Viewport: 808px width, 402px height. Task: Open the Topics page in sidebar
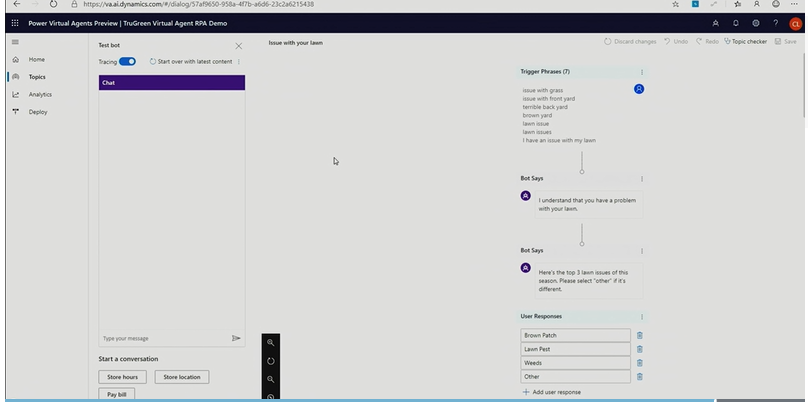(36, 77)
